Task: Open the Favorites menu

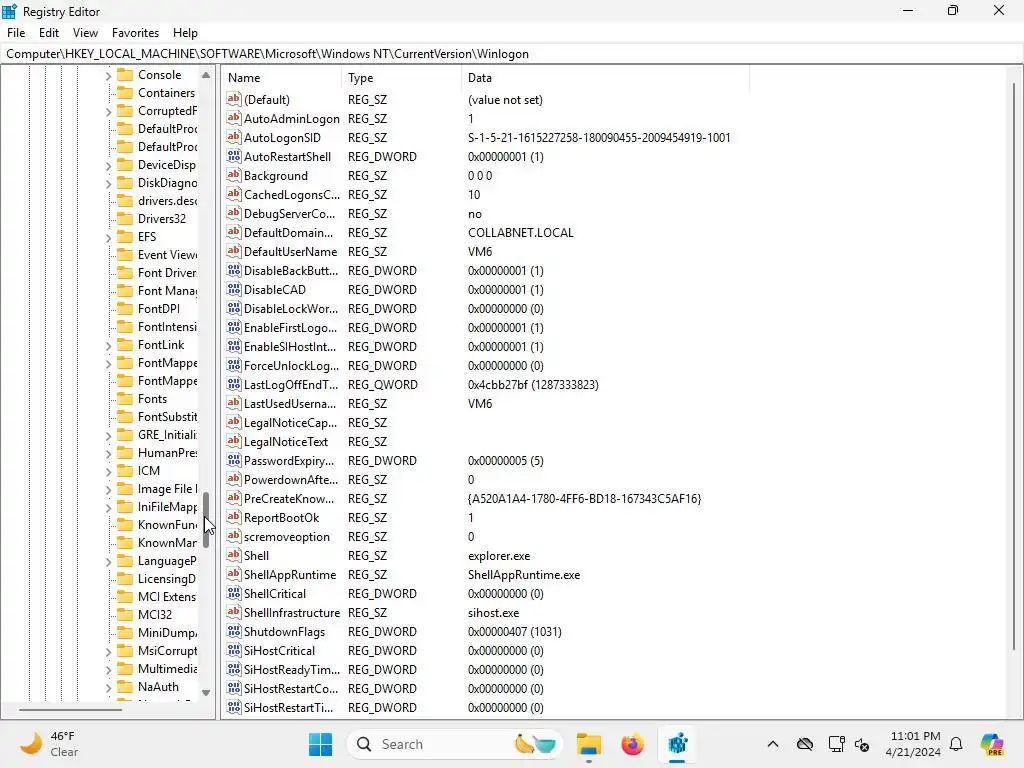Action: [x=135, y=33]
